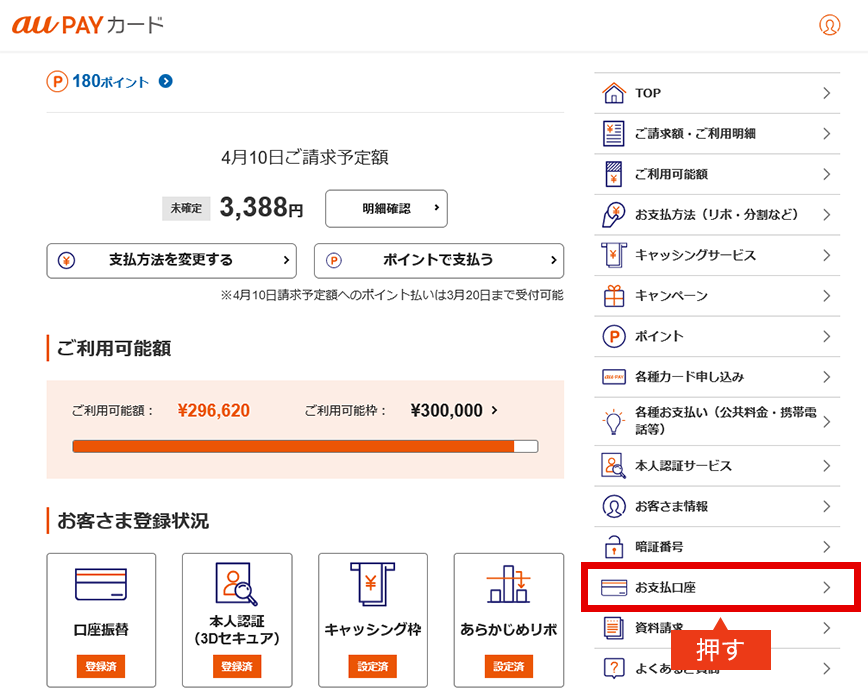Open the キャッシングサービス chevron arrow
This screenshot has width=868, height=690.
pos(826,255)
